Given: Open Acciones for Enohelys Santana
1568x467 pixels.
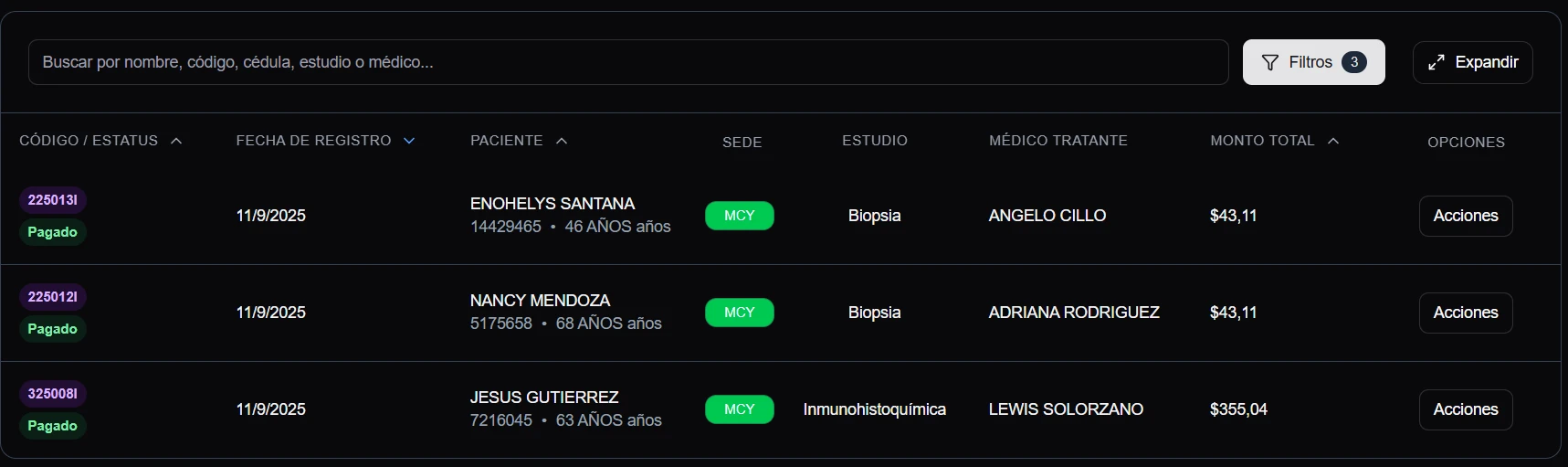Looking at the screenshot, I should tap(1465, 216).
